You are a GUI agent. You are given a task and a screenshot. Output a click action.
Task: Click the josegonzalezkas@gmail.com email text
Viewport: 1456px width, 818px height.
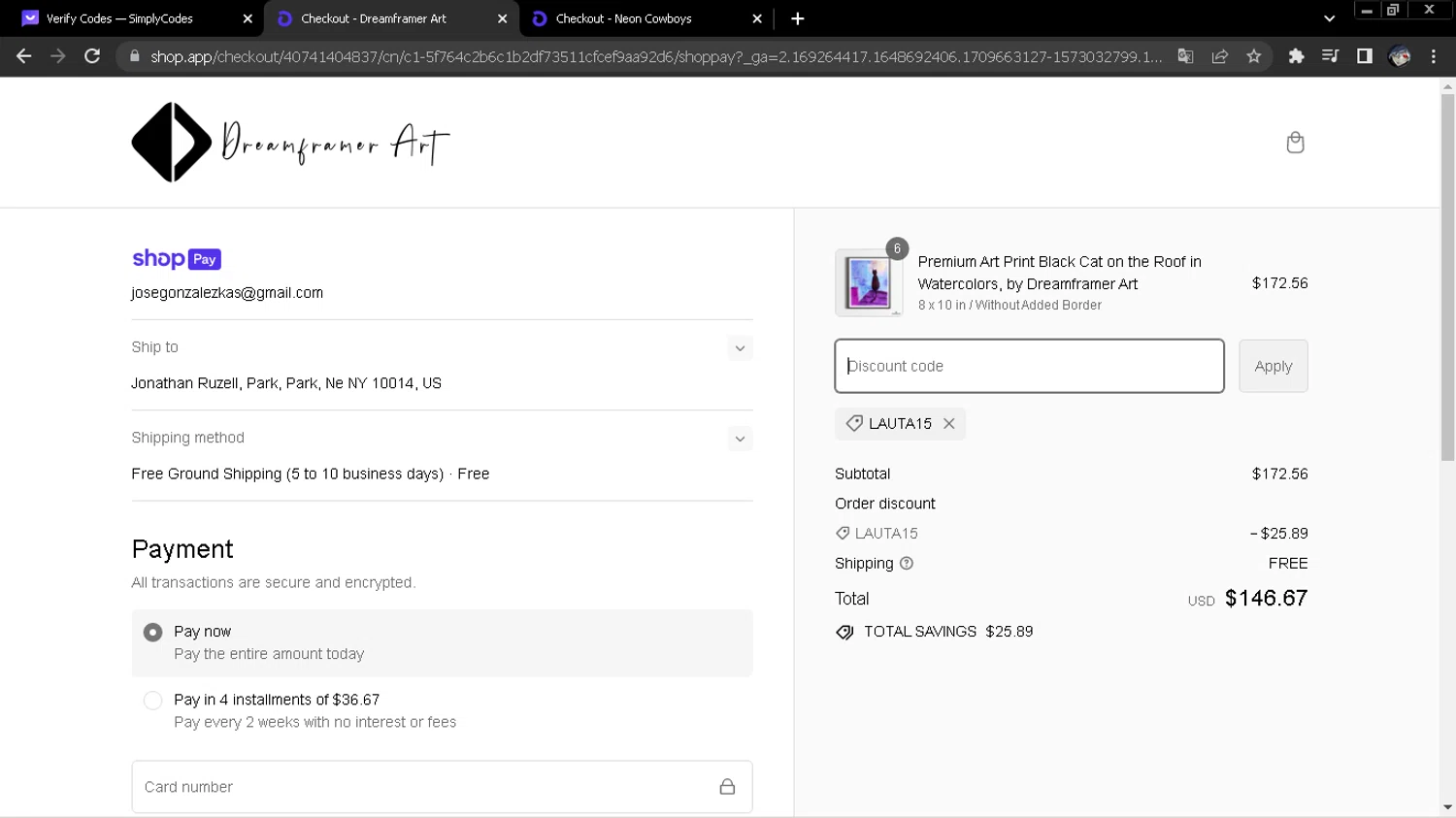coord(227,293)
